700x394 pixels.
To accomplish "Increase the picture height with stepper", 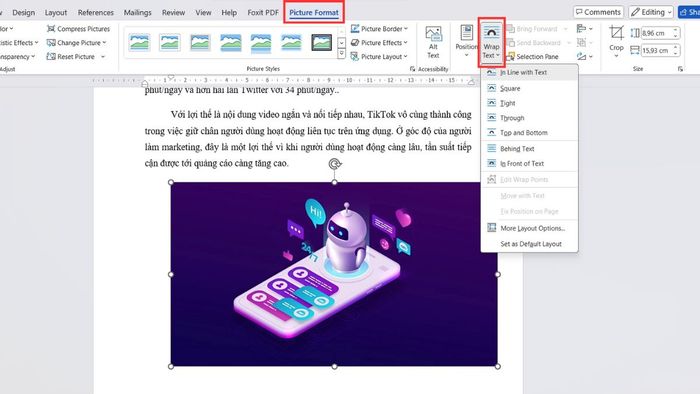I will [675, 30].
